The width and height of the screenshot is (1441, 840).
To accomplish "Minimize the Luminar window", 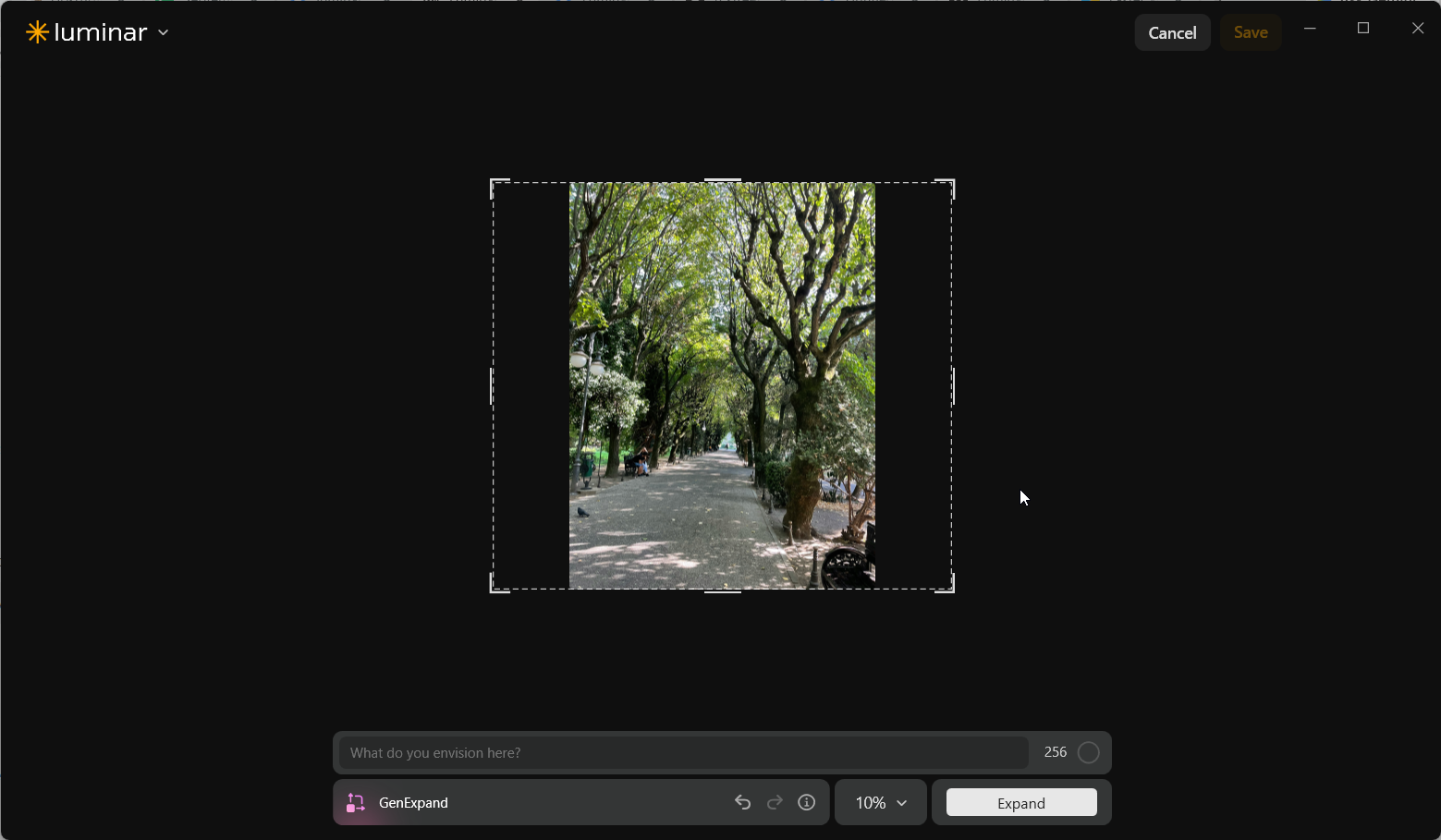I will (1310, 29).
